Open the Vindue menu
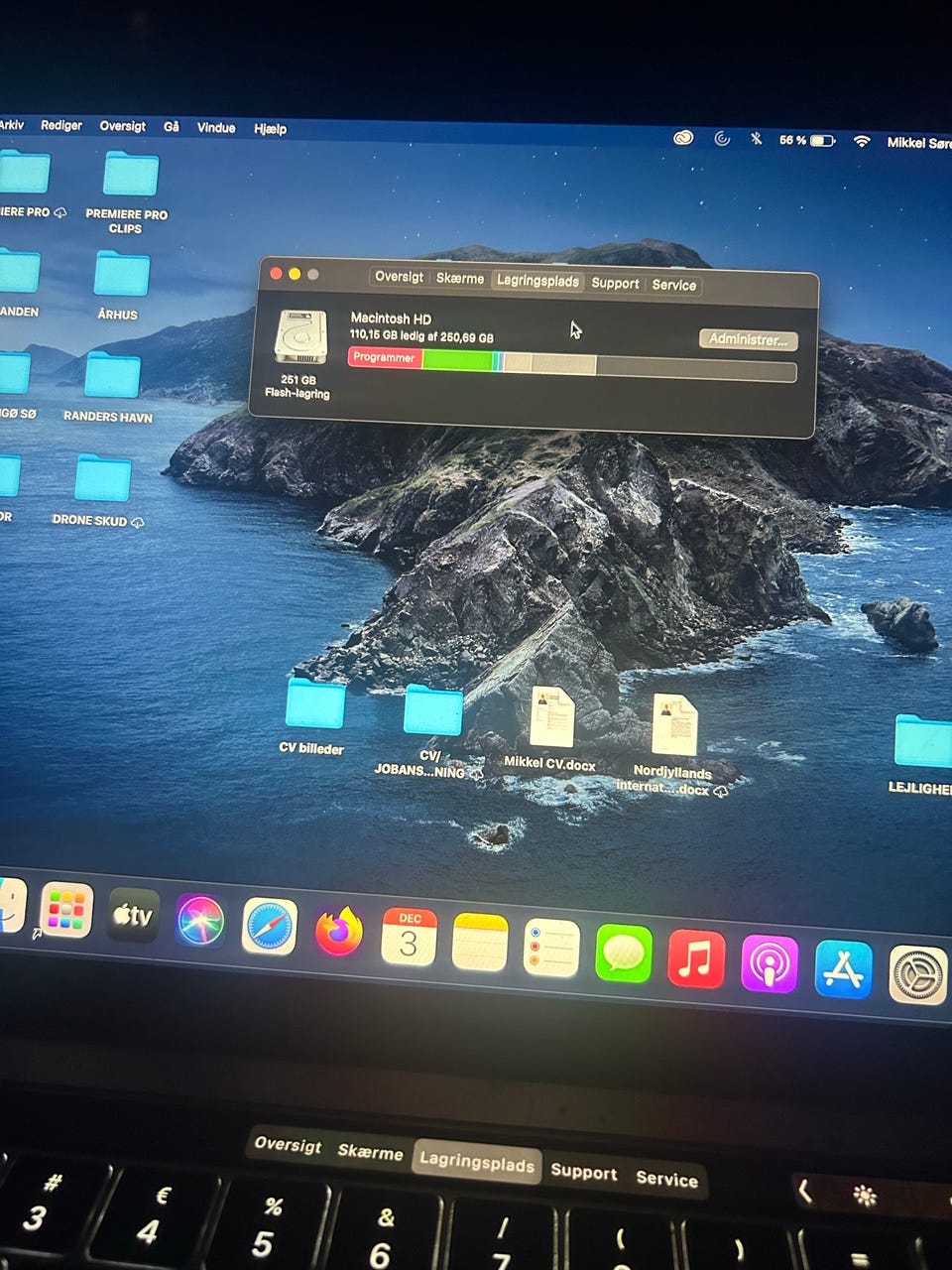The width and height of the screenshot is (952, 1270). (x=216, y=128)
